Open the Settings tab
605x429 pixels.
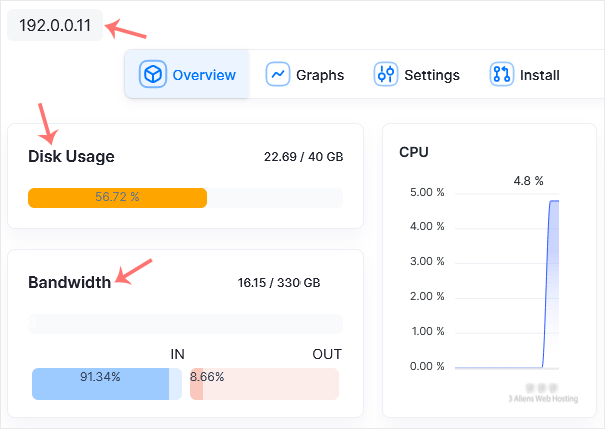[x=431, y=75]
